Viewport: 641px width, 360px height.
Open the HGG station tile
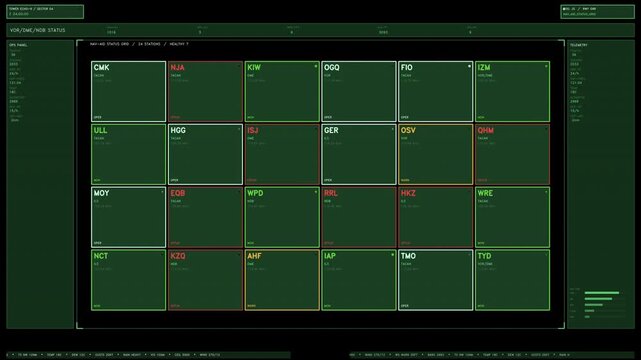point(205,154)
